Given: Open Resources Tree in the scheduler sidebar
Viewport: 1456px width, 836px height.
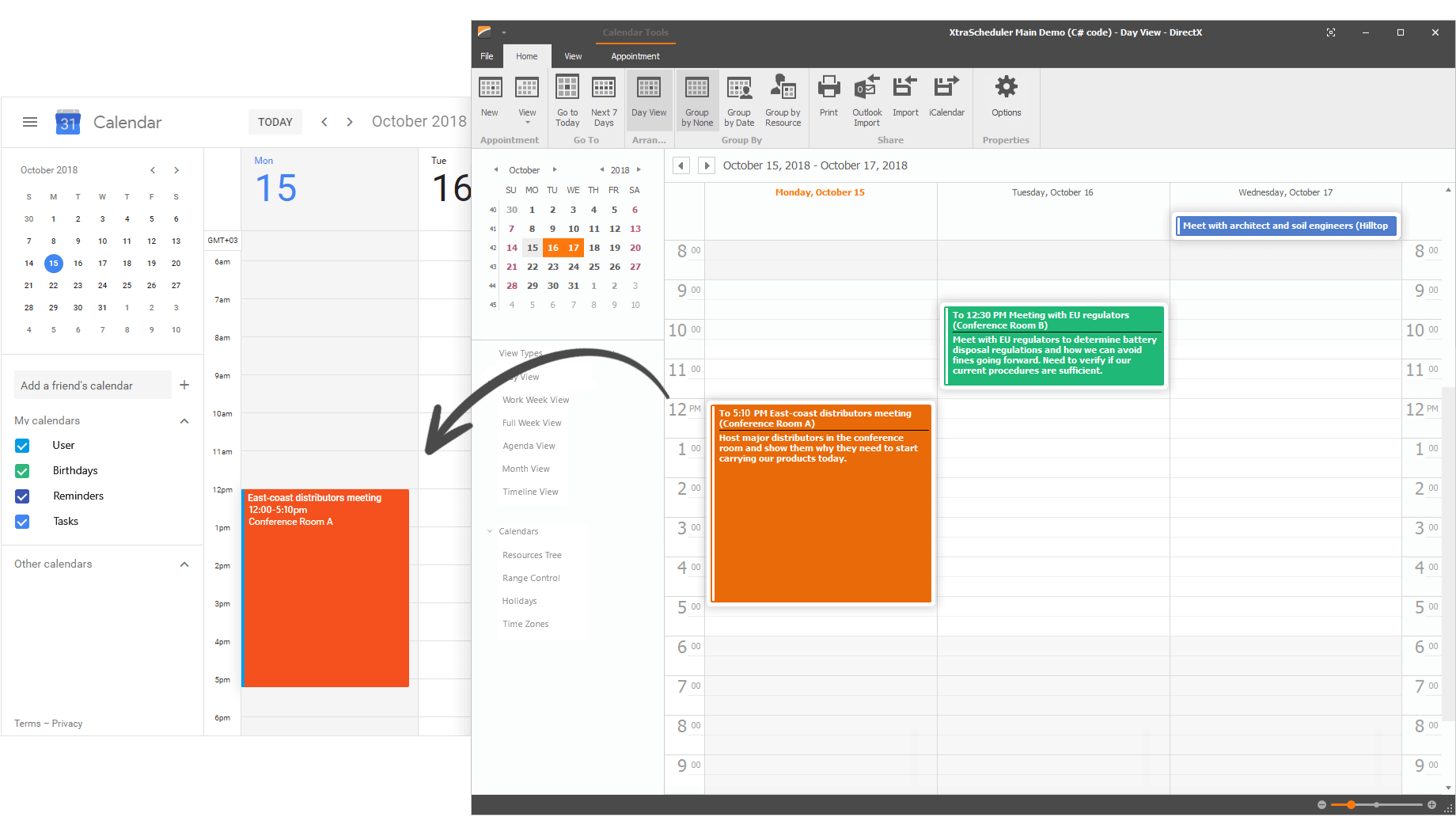Looking at the screenshot, I should coord(532,555).
